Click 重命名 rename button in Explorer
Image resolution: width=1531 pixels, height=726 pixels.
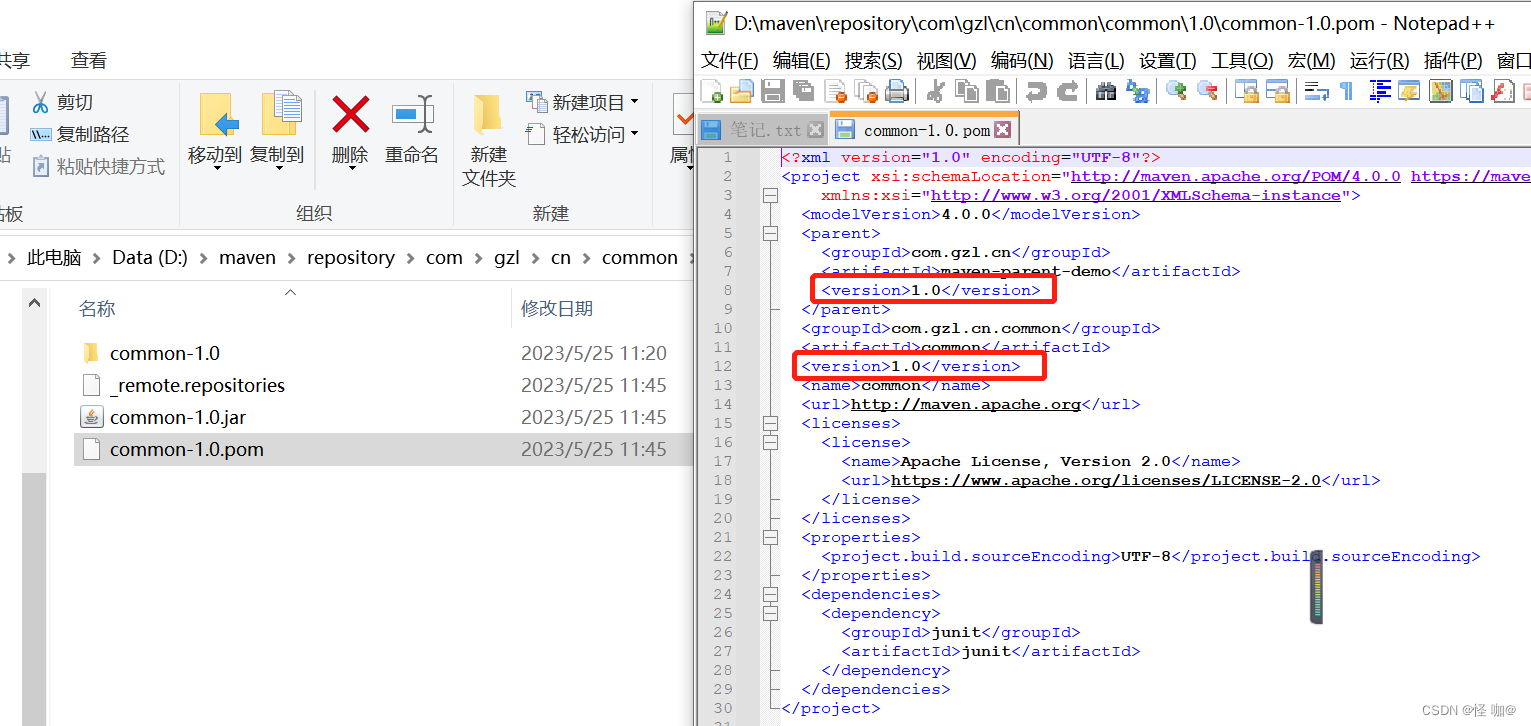point(412,130)
